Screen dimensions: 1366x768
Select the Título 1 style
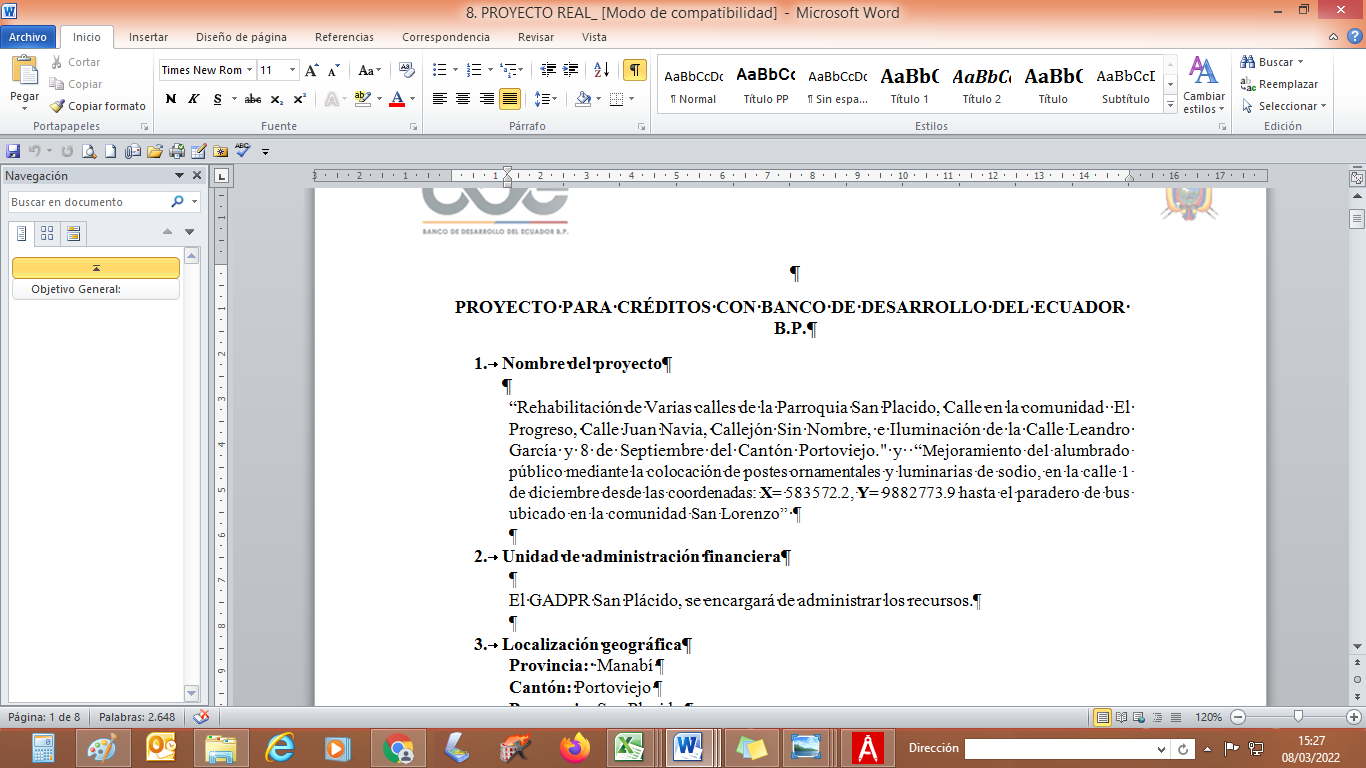point(910,85)
